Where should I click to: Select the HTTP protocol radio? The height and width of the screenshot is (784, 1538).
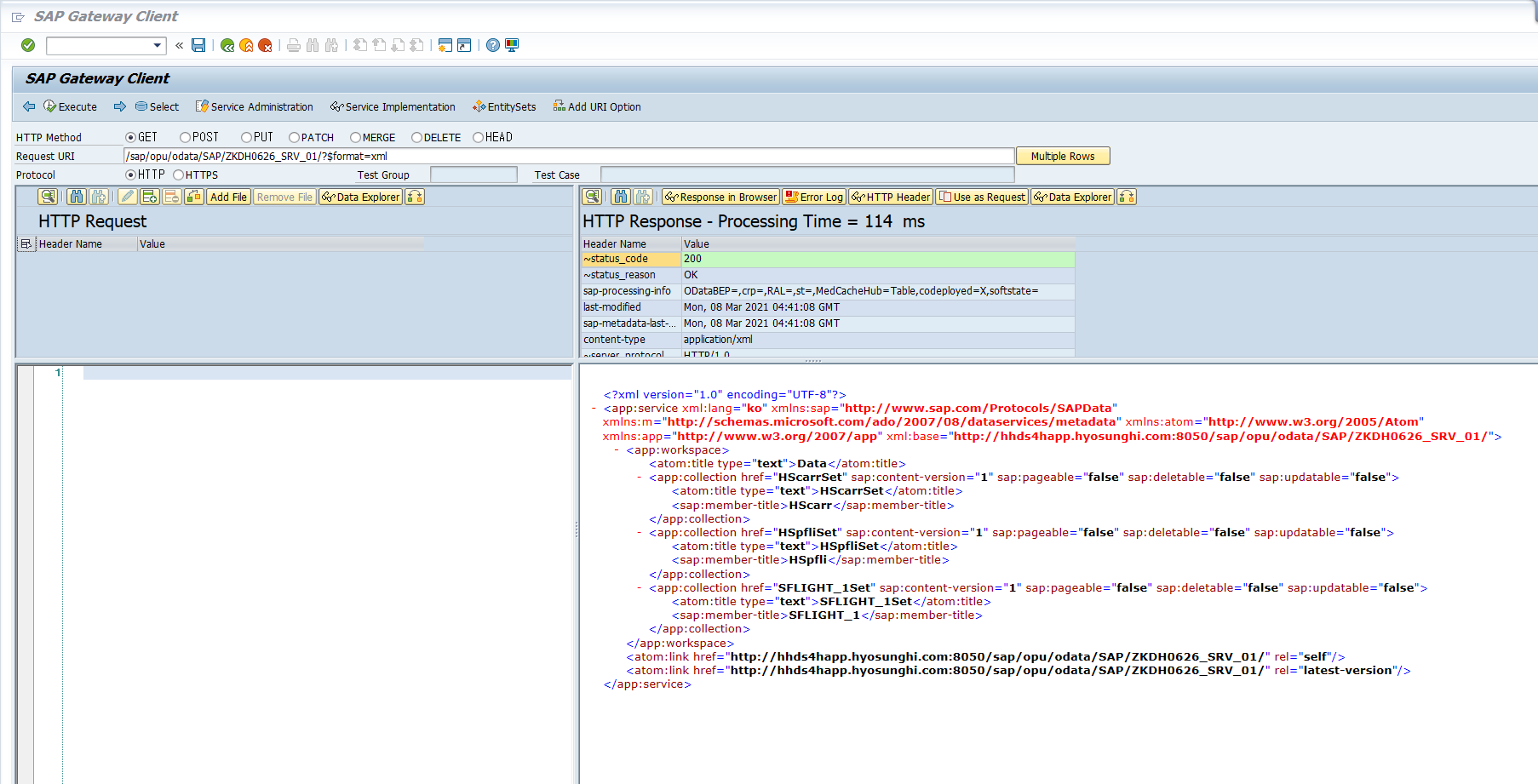pyautogui.click(x=130, y=175)
